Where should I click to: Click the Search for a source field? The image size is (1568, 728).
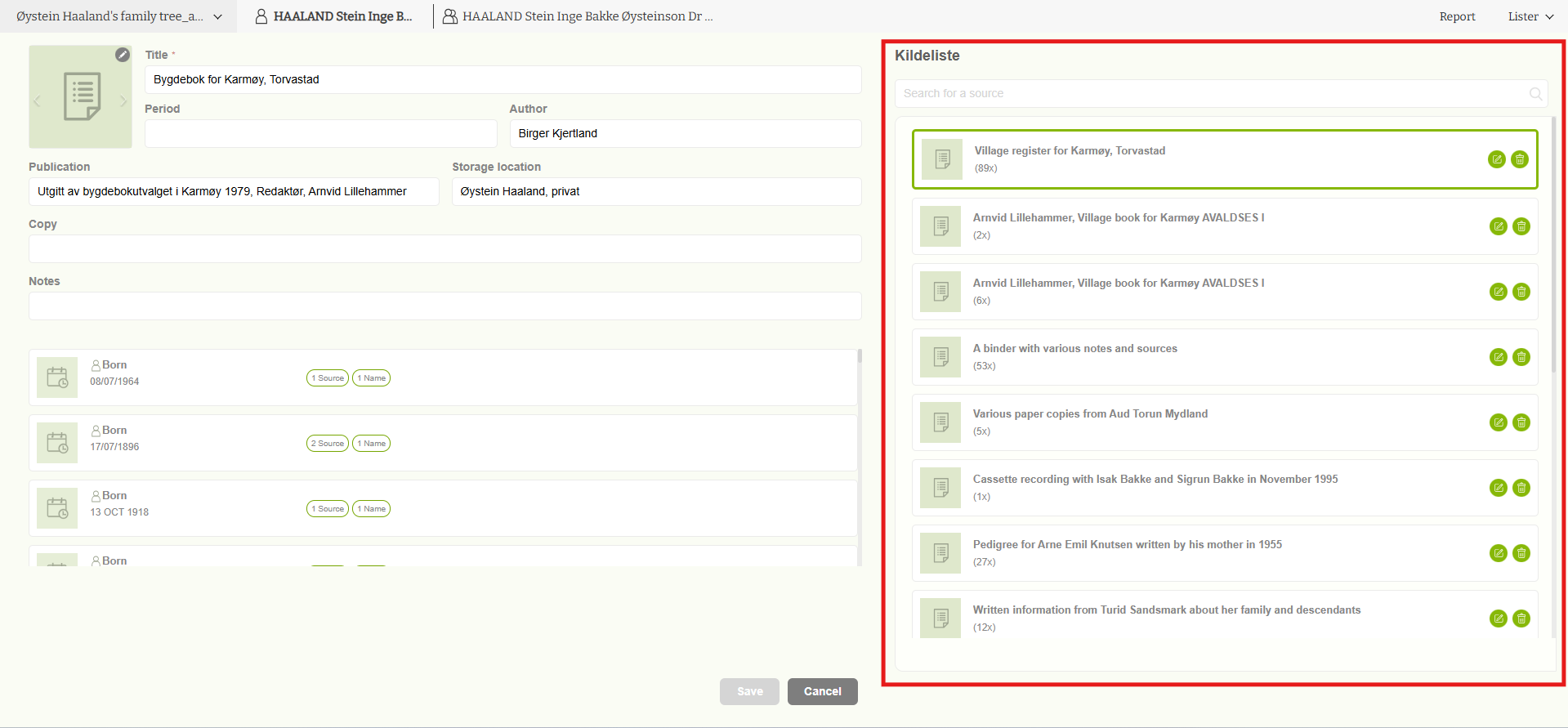coord(1209,94)
